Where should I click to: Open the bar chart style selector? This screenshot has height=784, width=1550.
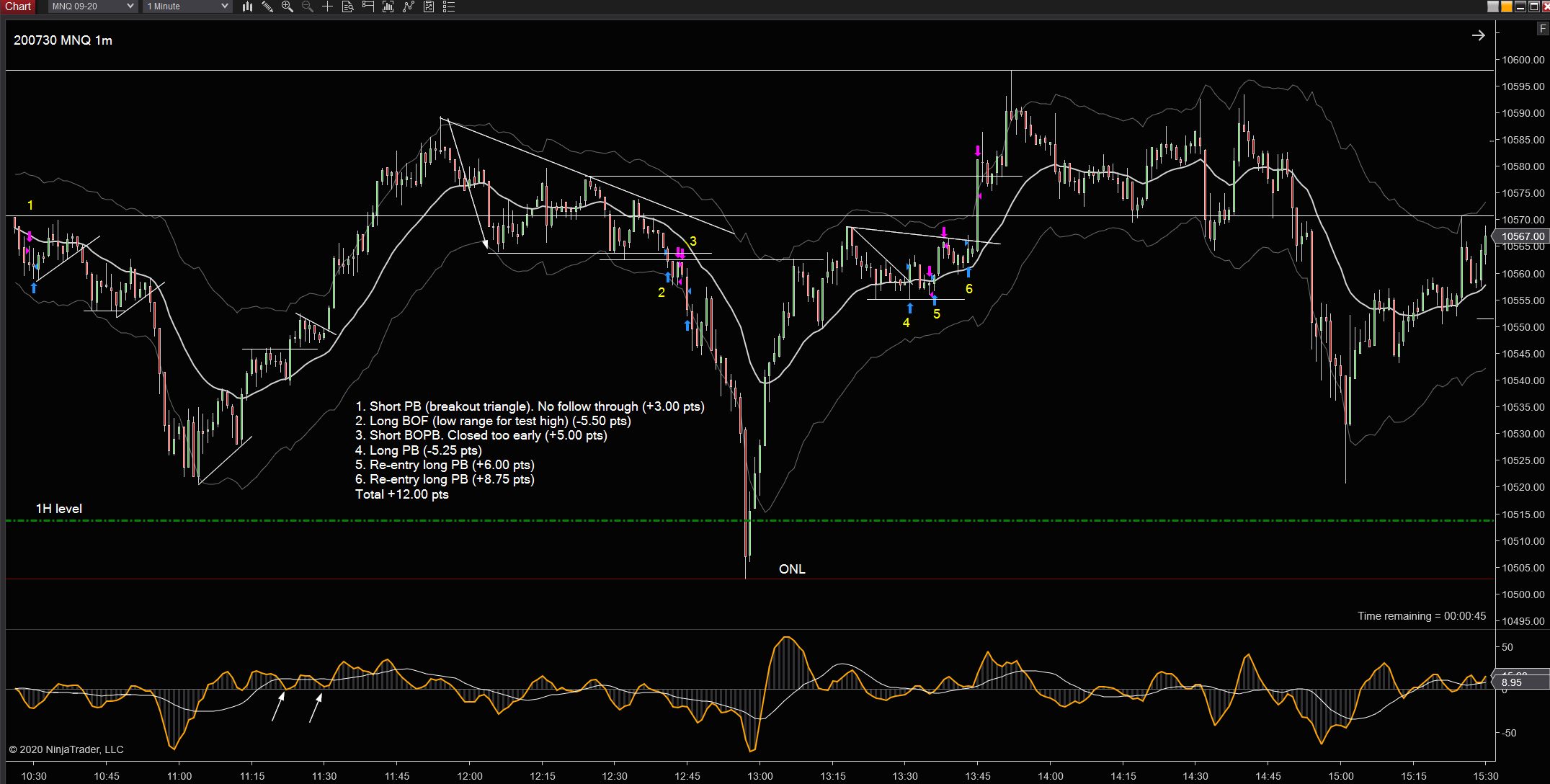pyautogui.click(x=247, y=6)
